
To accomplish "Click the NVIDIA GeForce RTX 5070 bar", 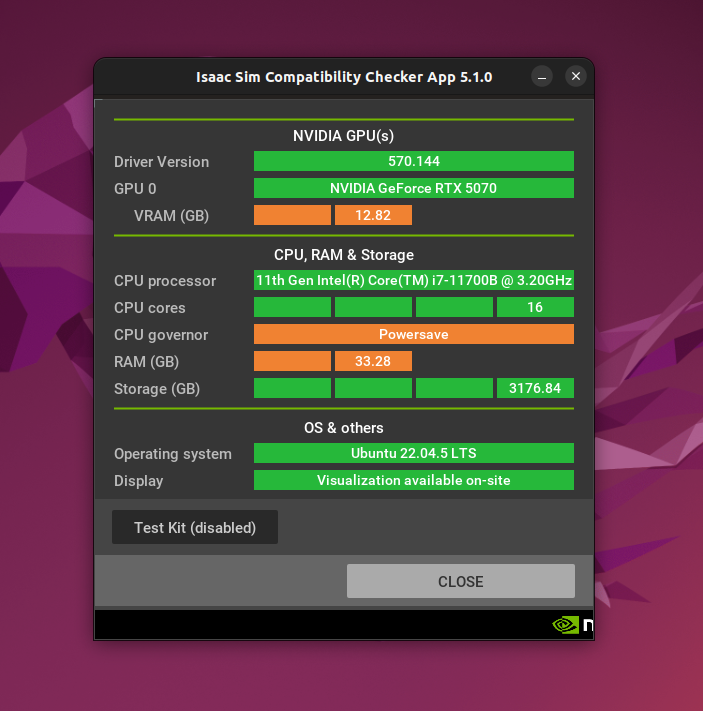I will click(x=414, y=188).
